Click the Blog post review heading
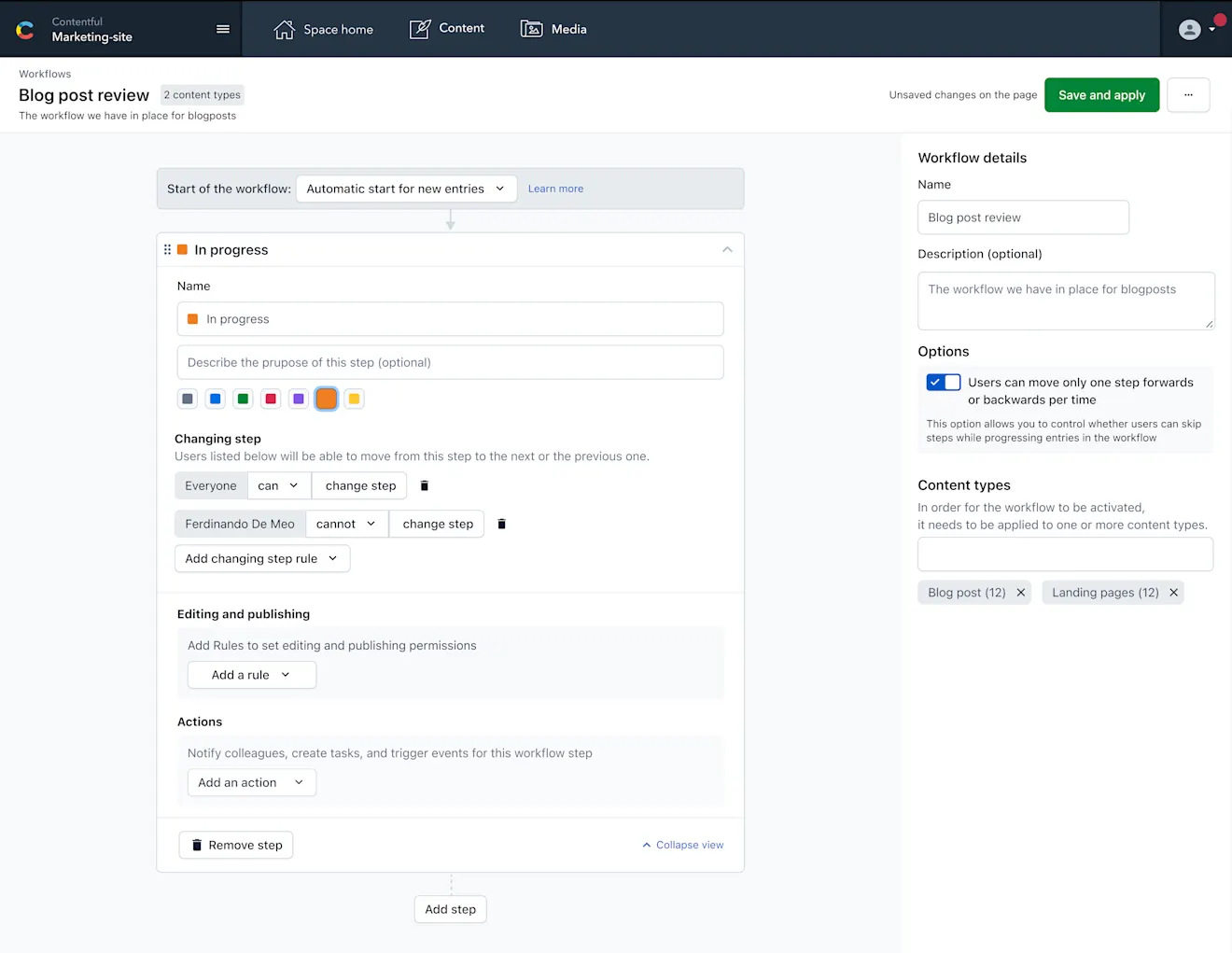 coord(84,95)
